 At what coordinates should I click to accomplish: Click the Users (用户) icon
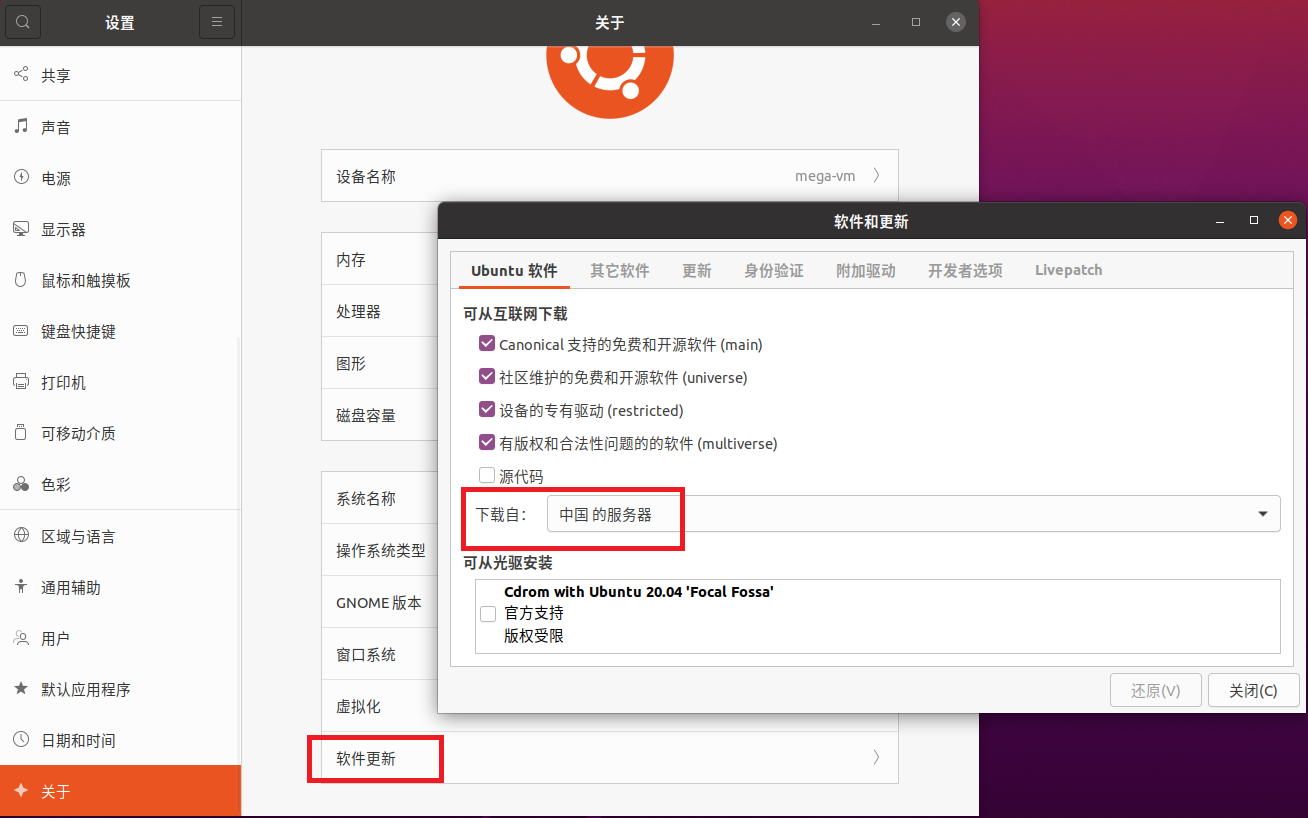21,638
